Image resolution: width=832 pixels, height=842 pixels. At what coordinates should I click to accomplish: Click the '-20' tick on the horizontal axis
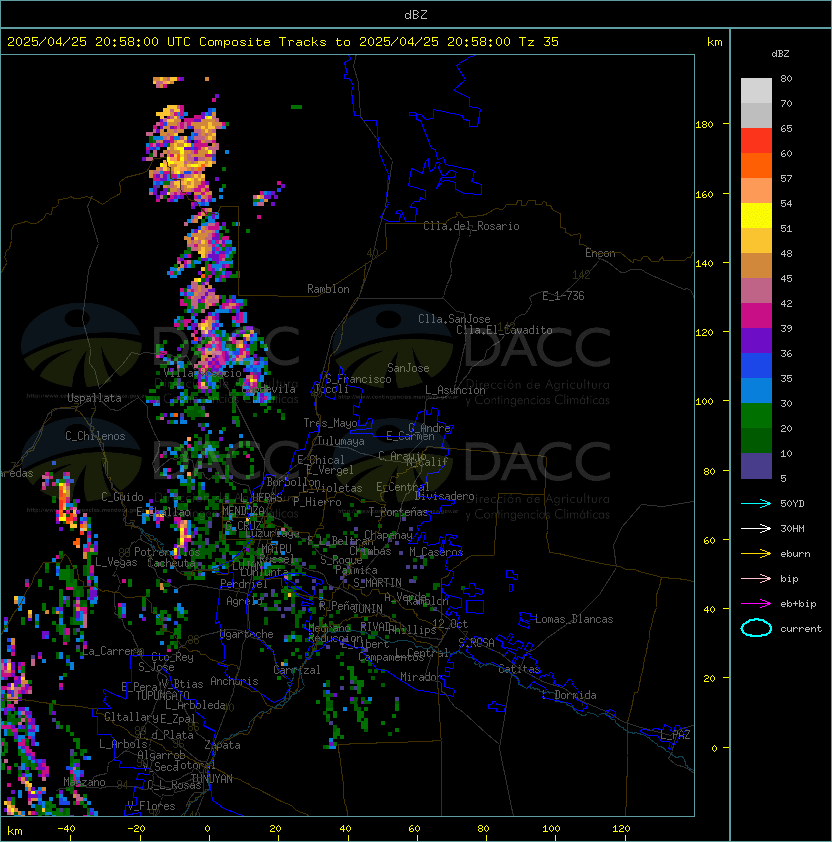click(x=136, y=829)
